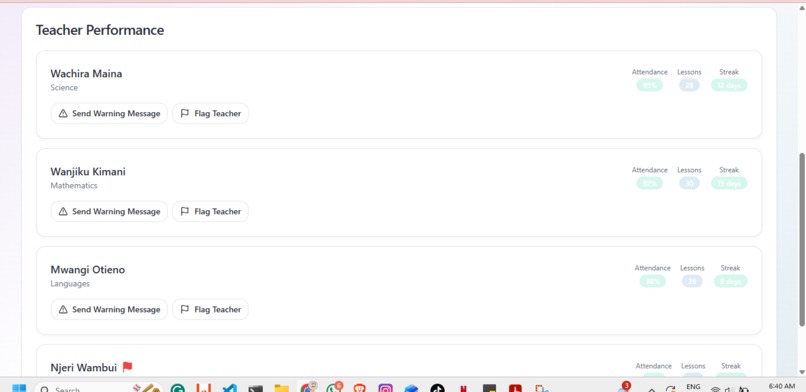Image resolution: width=806 pixels, height=392 pixels.
Task: Click the scrollbar down arrow
Action: 801,372
